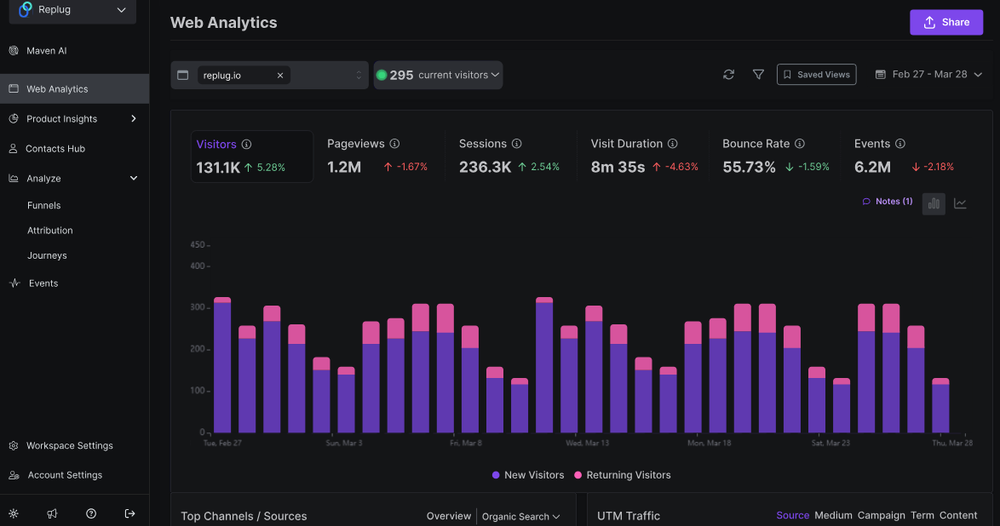Image resolution: width=1000 pixels, height=526 pixels.
Task: Click the logout arrow icon
Action: (129, 513)
